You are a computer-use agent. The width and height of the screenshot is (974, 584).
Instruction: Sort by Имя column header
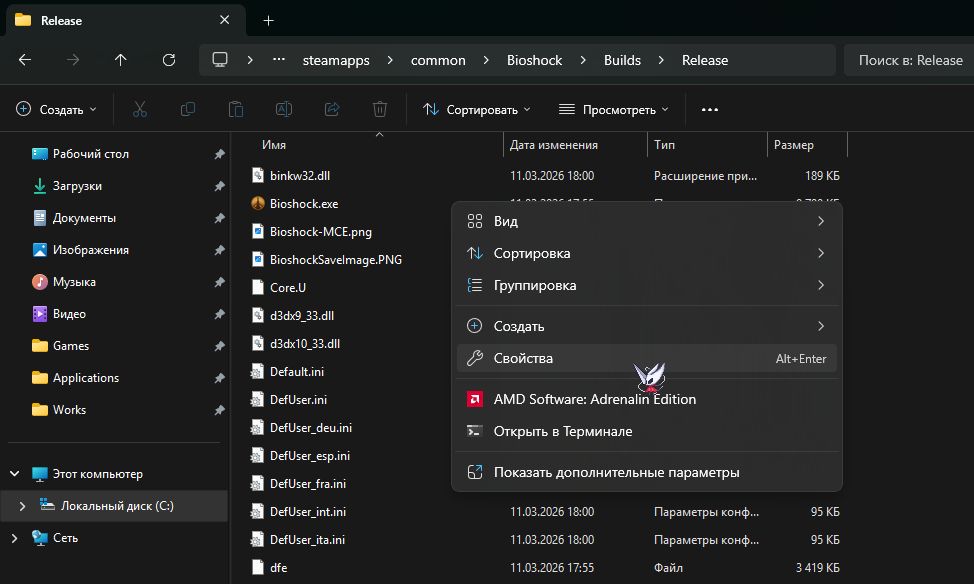(273, 145)
